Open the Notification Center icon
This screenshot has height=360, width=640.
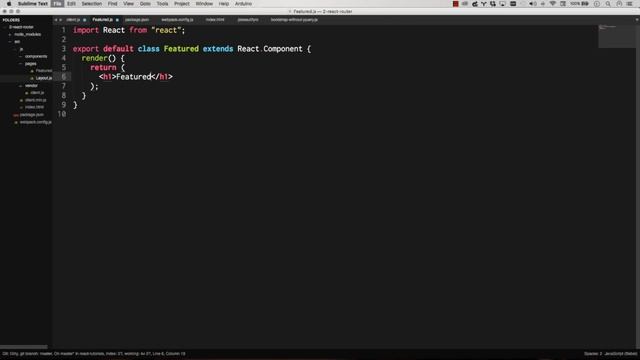point(630,4)
